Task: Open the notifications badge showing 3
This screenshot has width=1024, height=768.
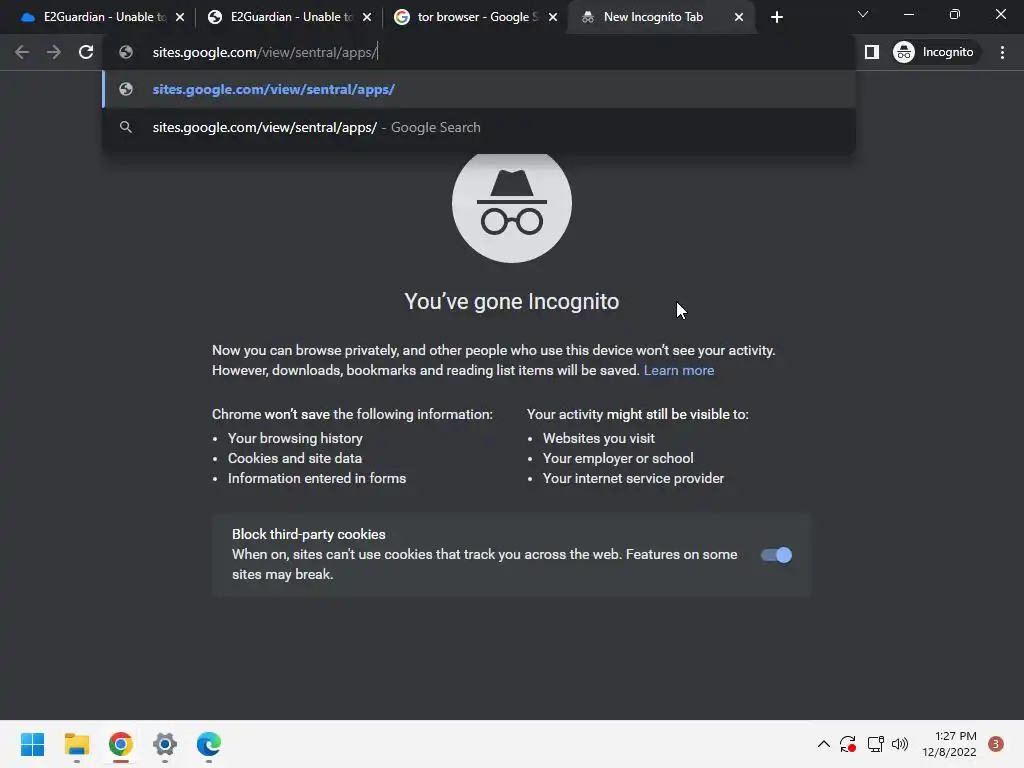Action: pos(995,744)
